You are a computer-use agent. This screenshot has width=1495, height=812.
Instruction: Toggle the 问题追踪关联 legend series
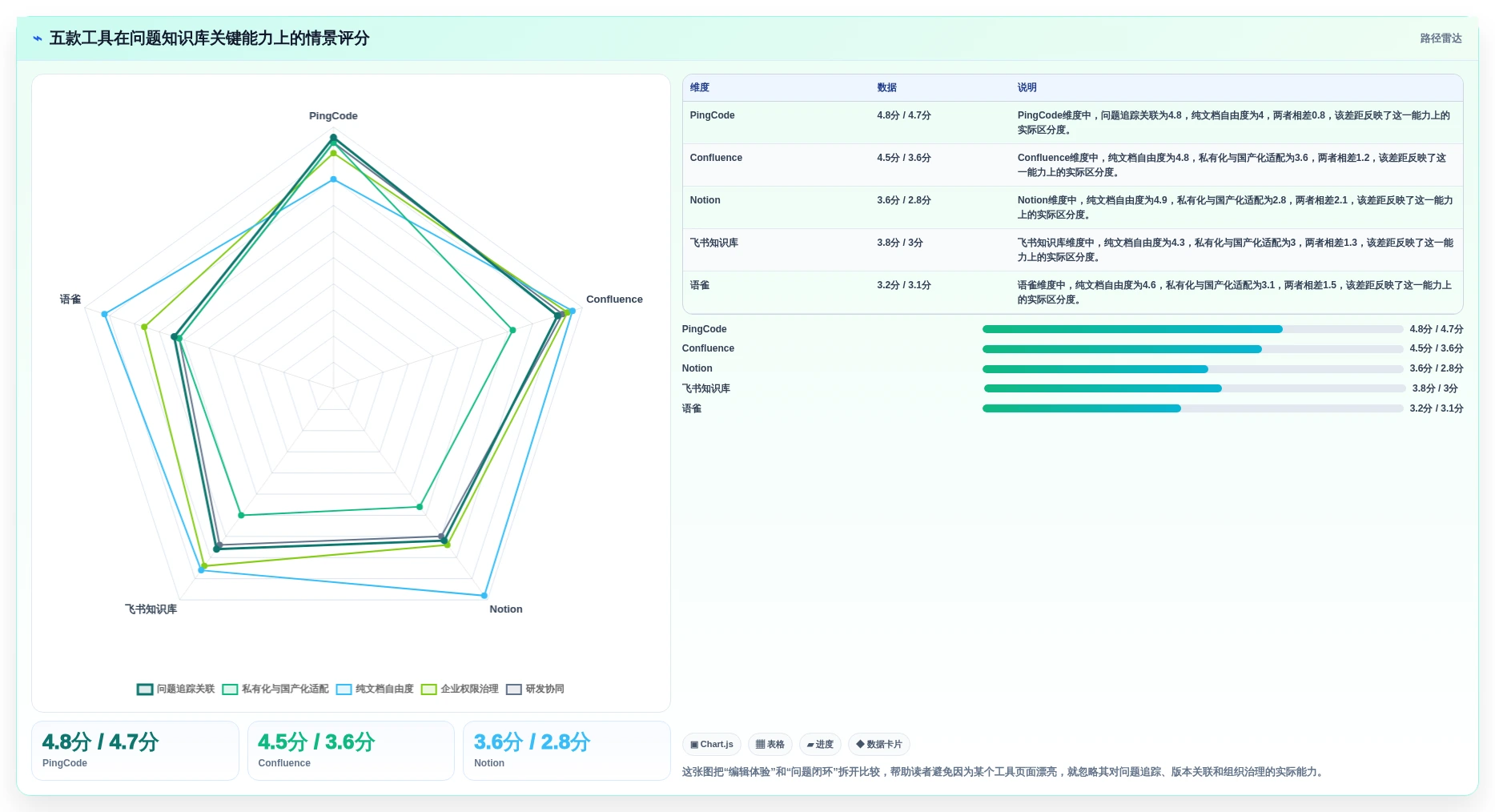click(176, 689)
